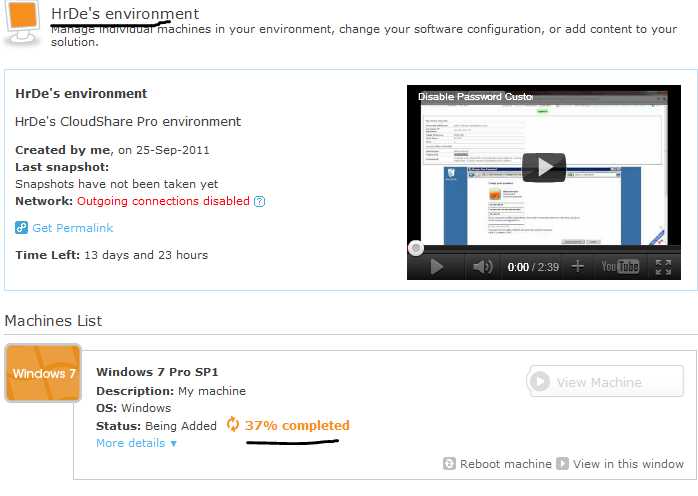698x496 pixels.
Task: Click Created by me on 25-Sep-2011 text
Action: coord(112,150)
